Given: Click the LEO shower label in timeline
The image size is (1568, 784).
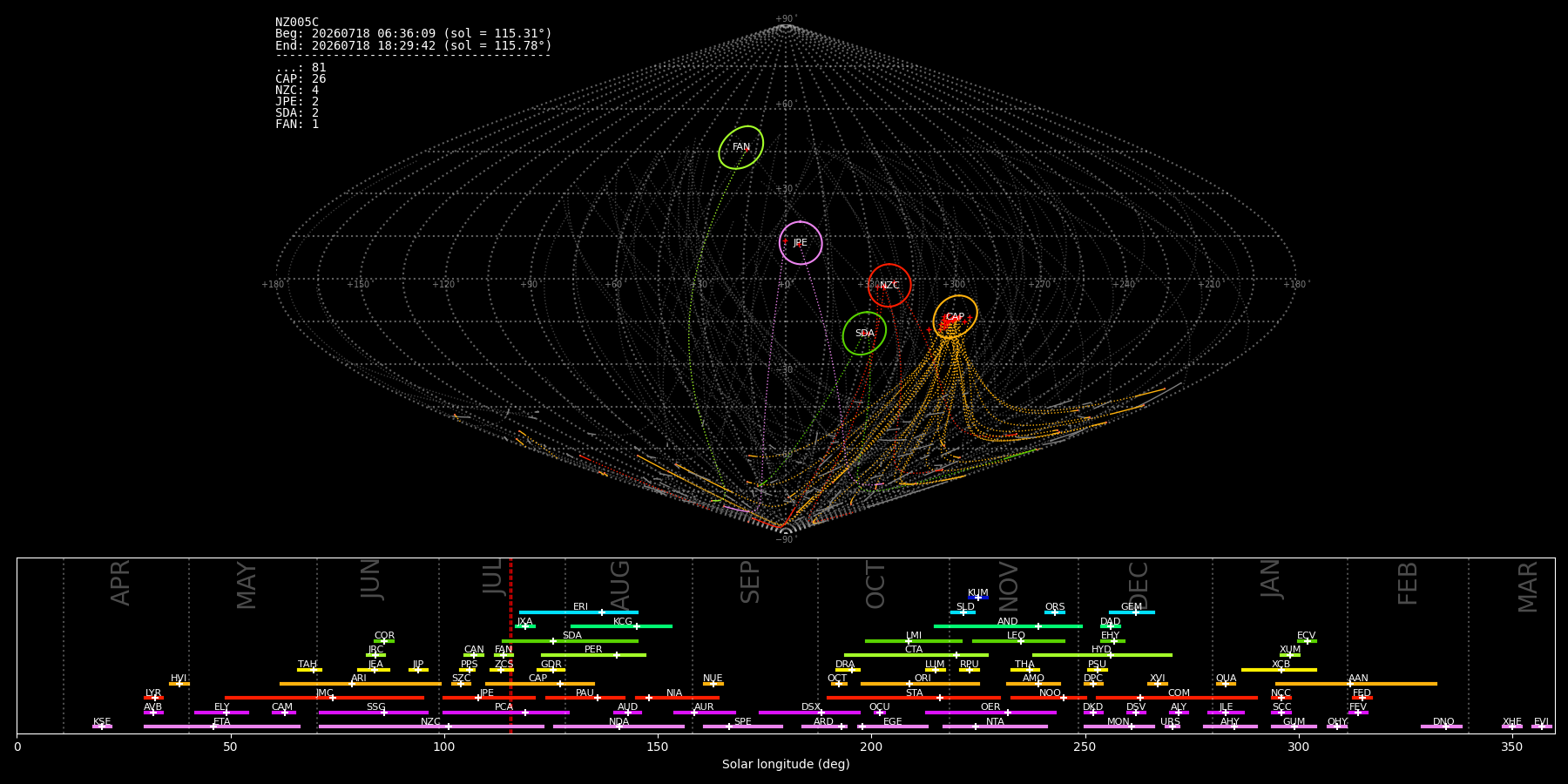Looking at the screenshot, I should coord(1017,636).
